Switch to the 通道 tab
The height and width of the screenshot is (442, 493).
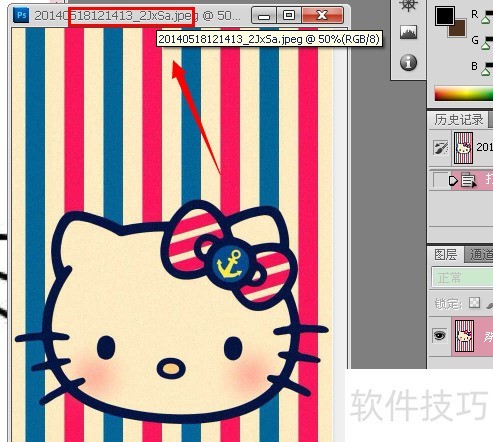[480, 255]
